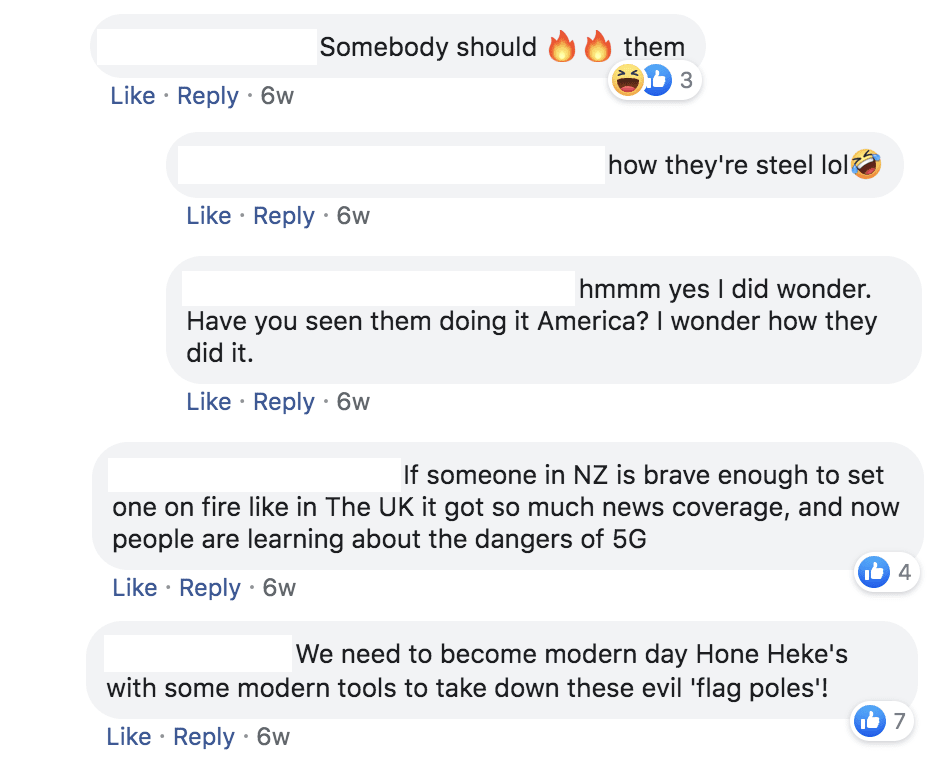Viewport: 938px width, 767px height.
Task: Click the rolling-laughing emoji after 'steel lol'
Action: point(866,165)
